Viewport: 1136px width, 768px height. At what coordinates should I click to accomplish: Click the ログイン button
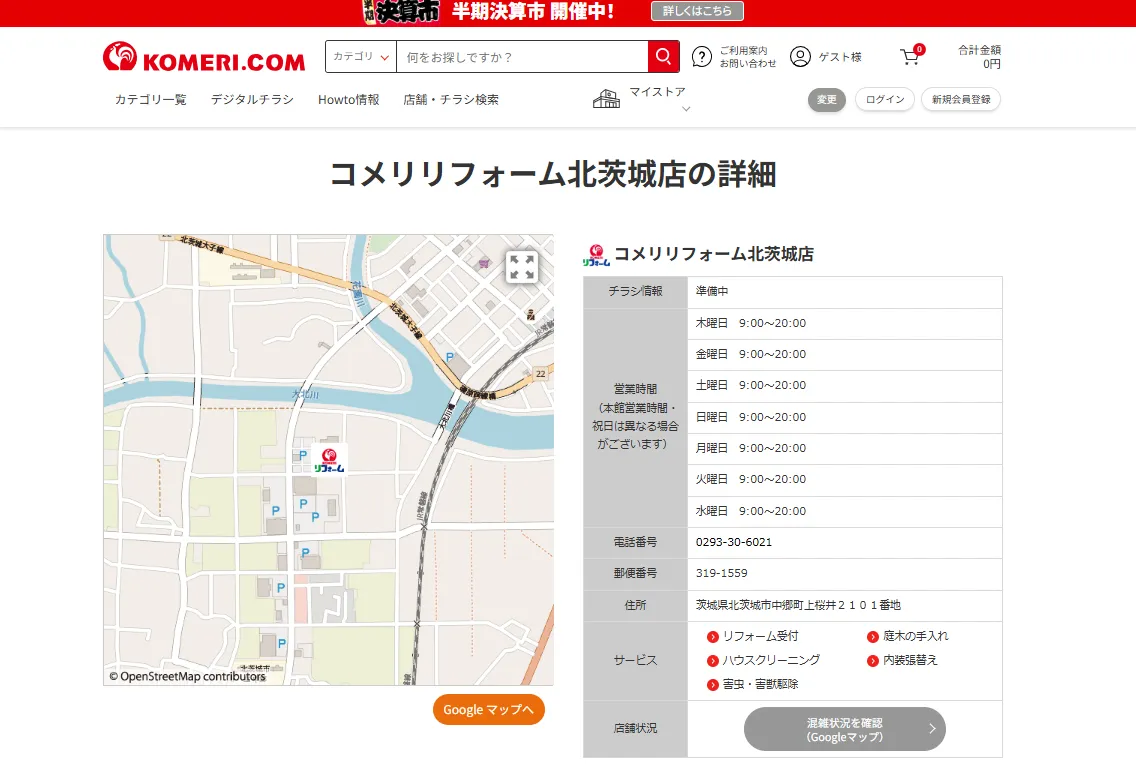(885, 100)
